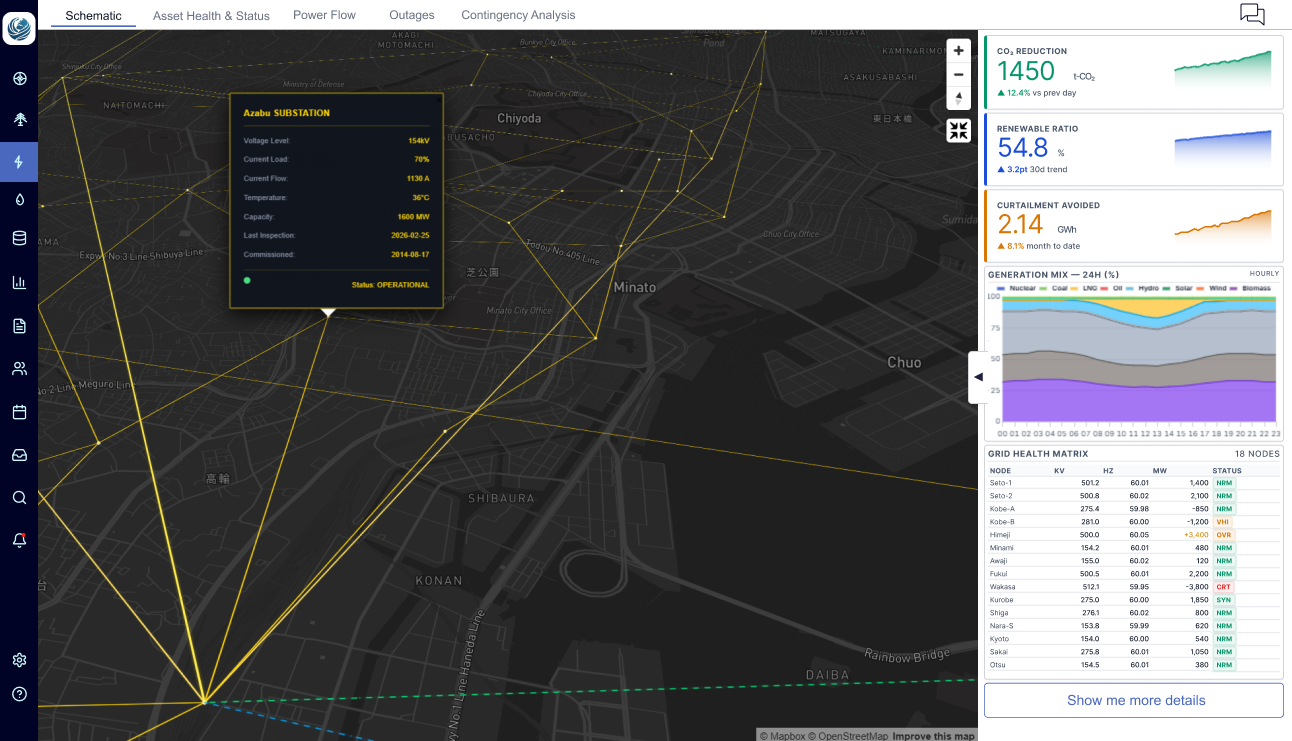Click the bar chart analytics sidebar icon

pyautogui.click(x=19, y=282)
